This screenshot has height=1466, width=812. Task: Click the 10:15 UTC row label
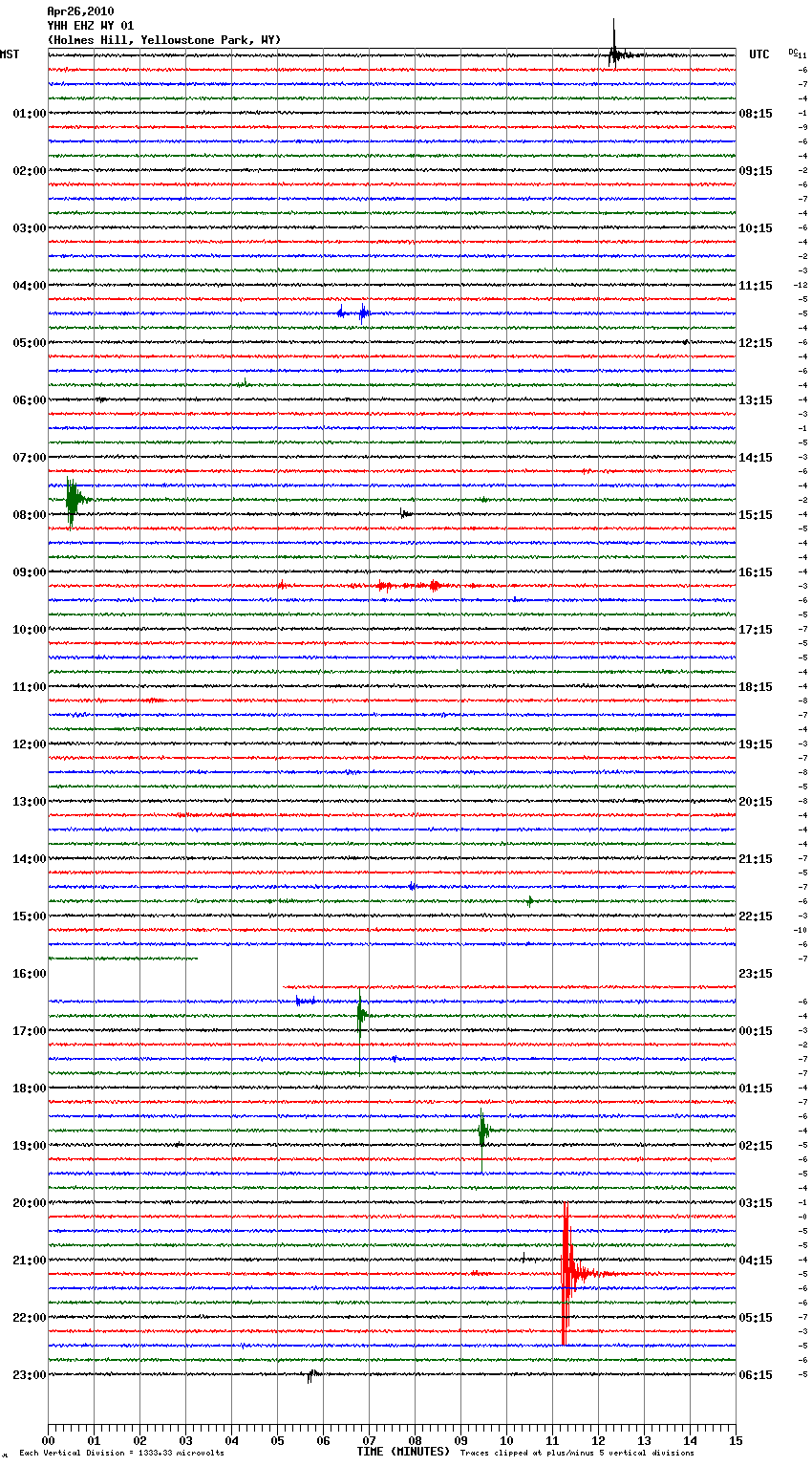click(756, 228)
